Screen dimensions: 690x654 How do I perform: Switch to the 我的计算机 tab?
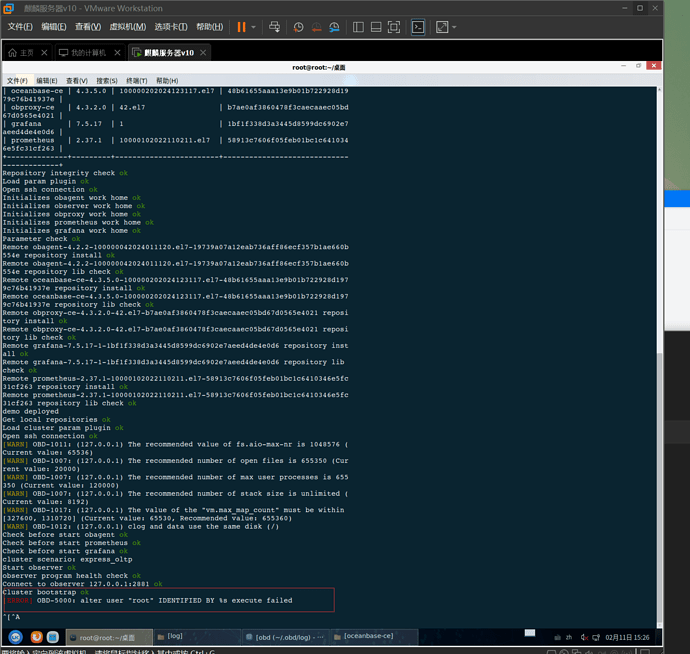83,53
